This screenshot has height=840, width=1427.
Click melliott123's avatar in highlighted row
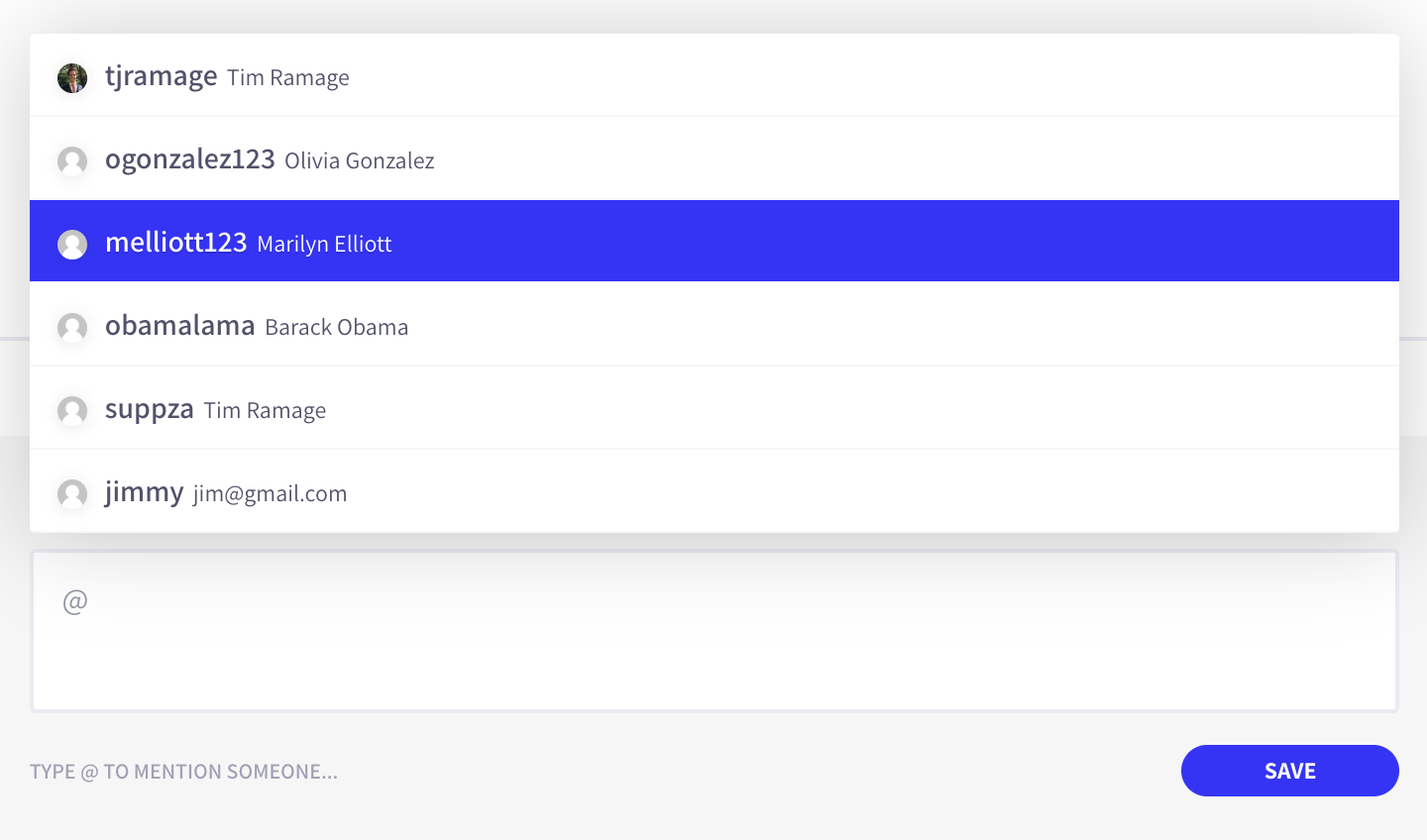[x=72, y=245]
